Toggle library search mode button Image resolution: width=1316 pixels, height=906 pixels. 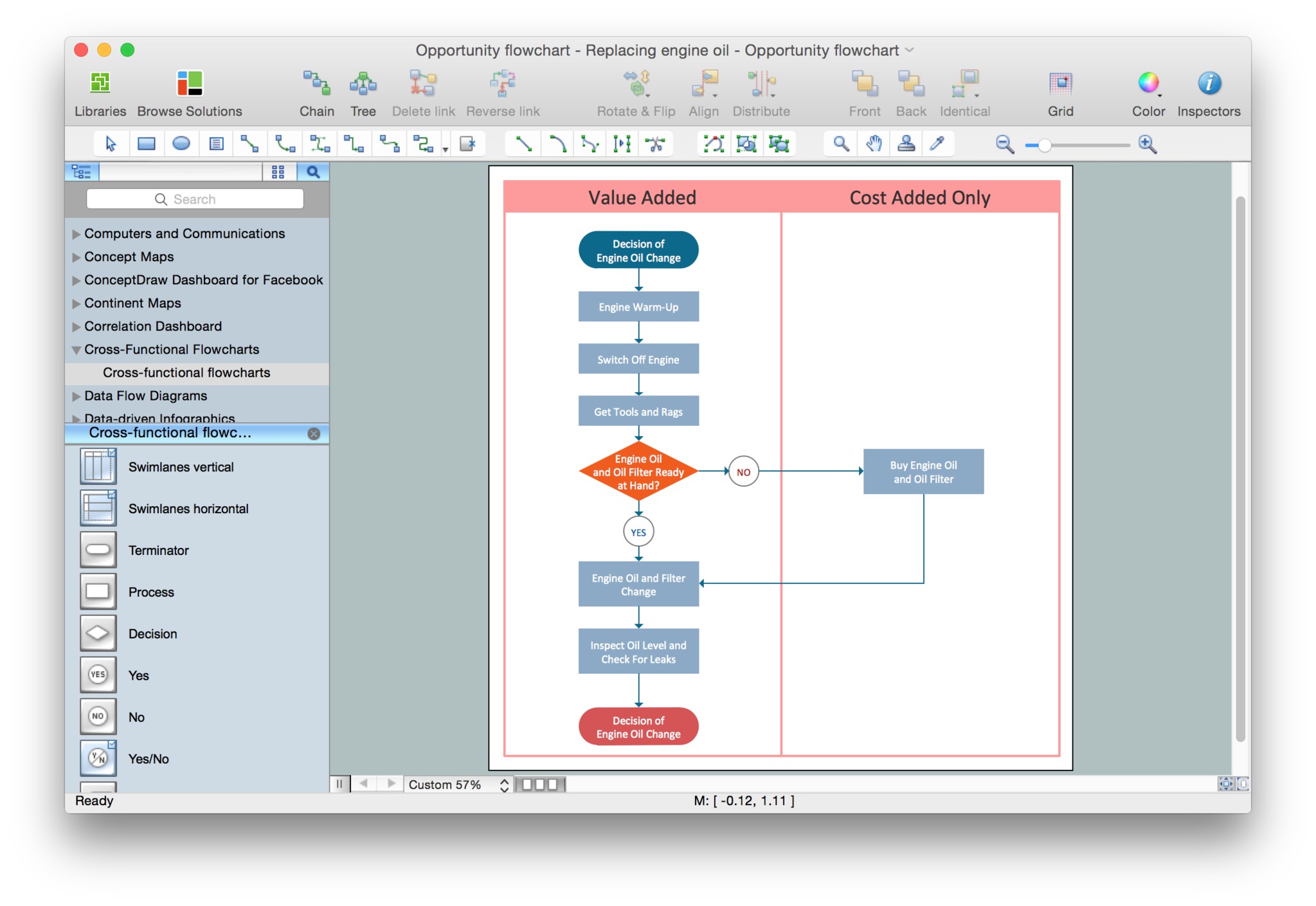(x=313, y=172)
